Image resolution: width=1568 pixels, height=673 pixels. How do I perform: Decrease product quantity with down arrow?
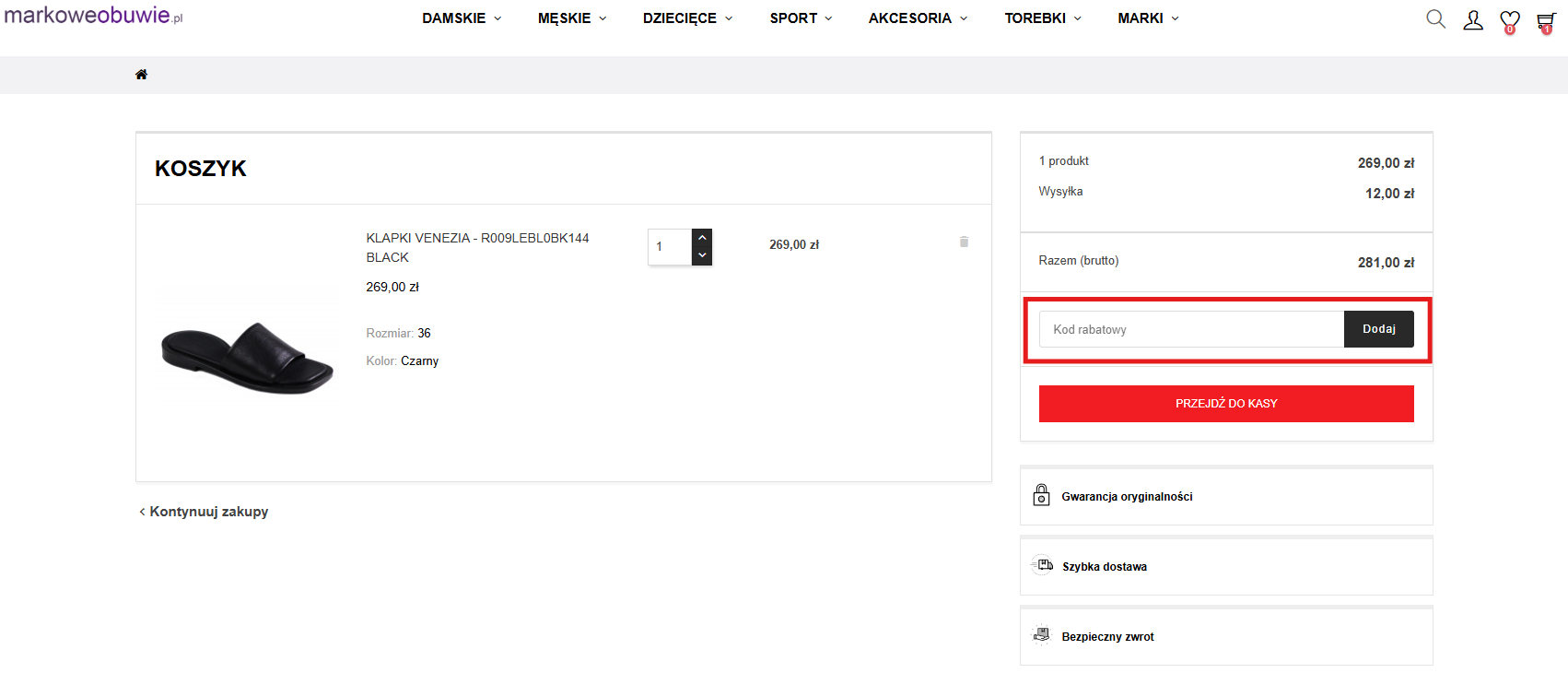coord(702,255)
